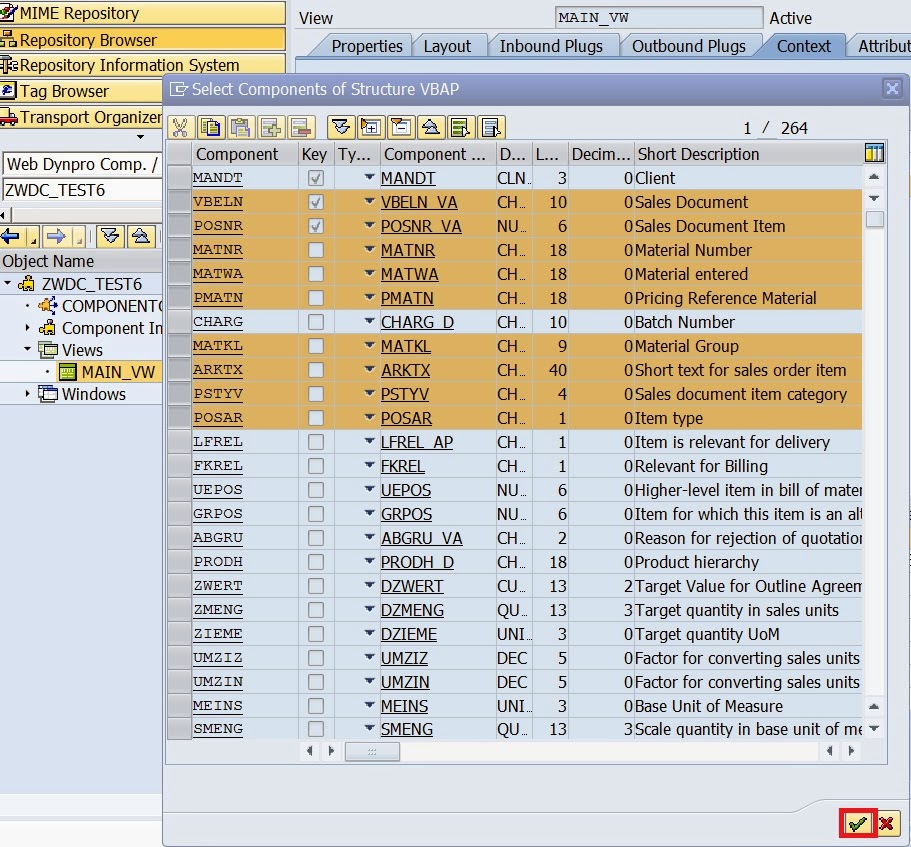Confirm selection with the green checkmark button
Viewport: 911px width, 847px height.
(857, 823)
